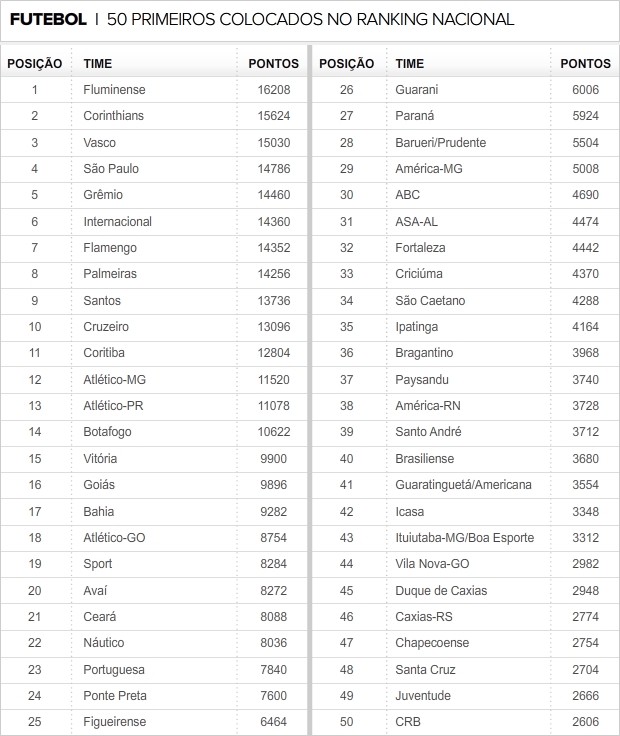Click the FUTEBOL title label
Screen dimensions: 620x736
pos(48,19)
